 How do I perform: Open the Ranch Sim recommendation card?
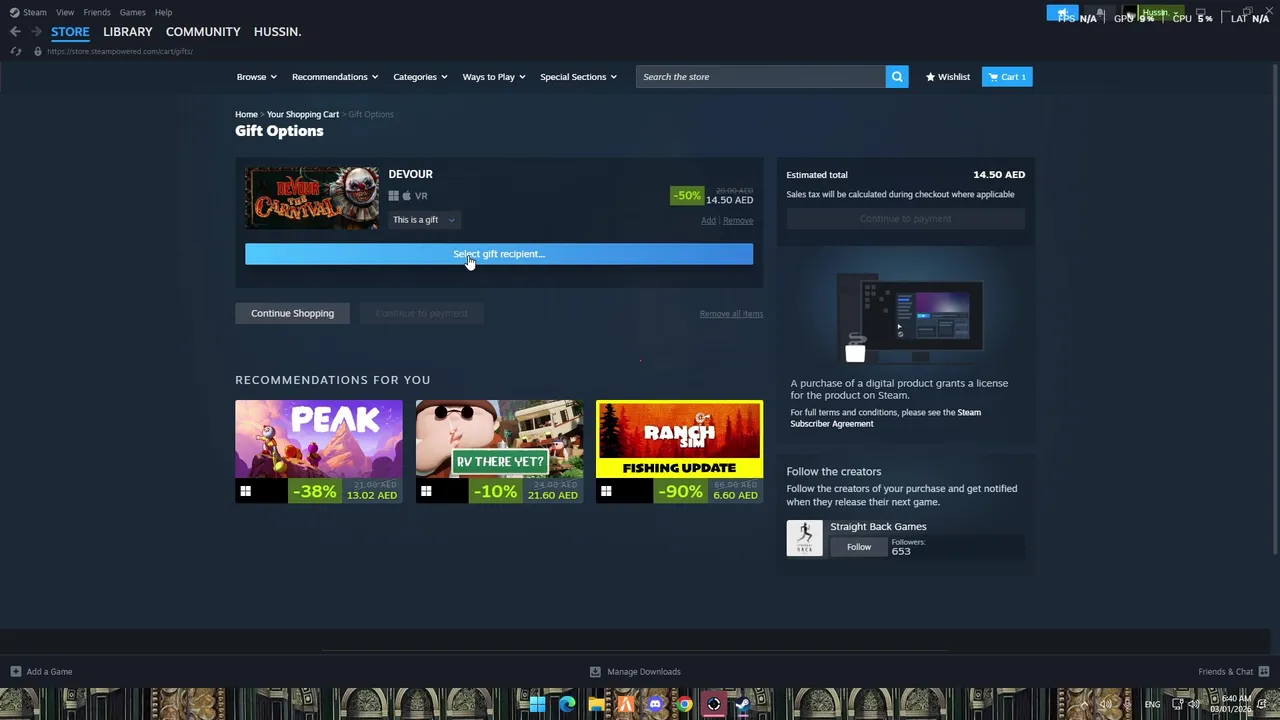(679, 452)
